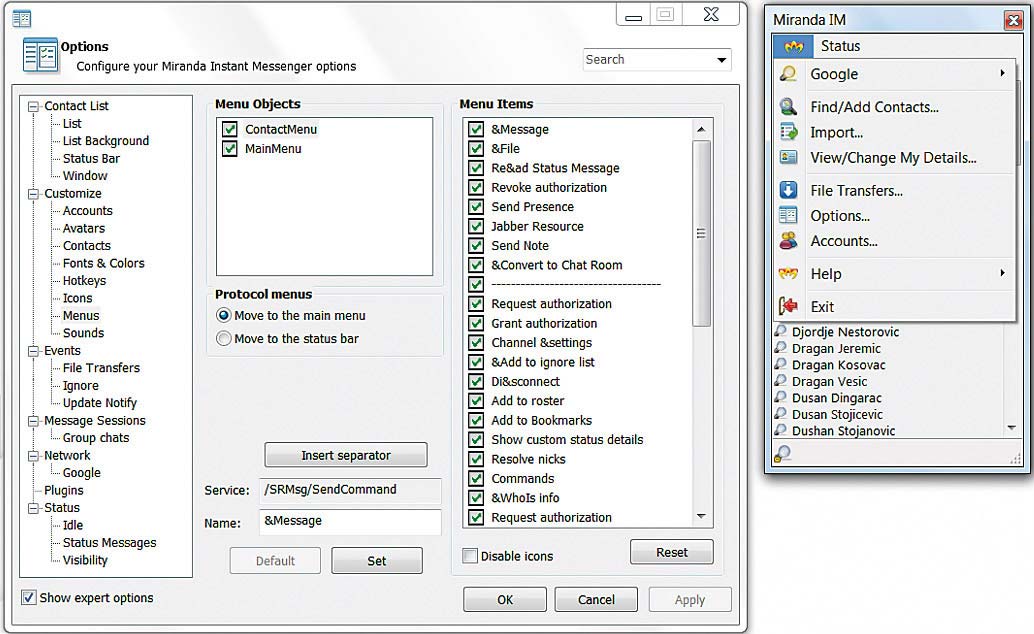Toggle the Jabber Resource checkbox

pos(475,226)
